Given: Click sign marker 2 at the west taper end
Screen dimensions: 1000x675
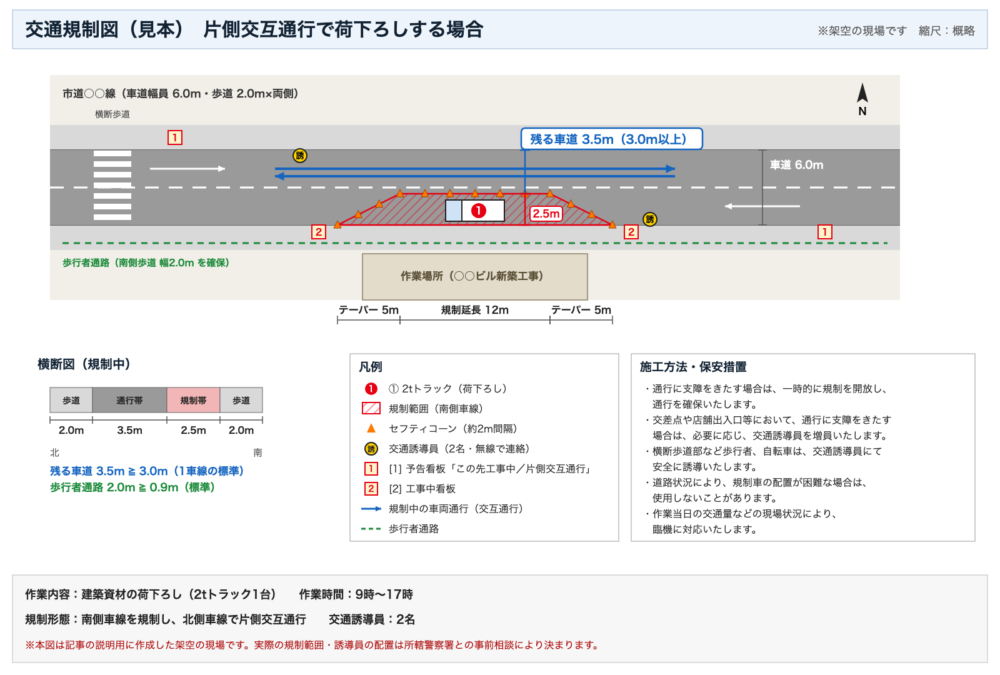Looking at the screenshot, I should pos(318,232).
